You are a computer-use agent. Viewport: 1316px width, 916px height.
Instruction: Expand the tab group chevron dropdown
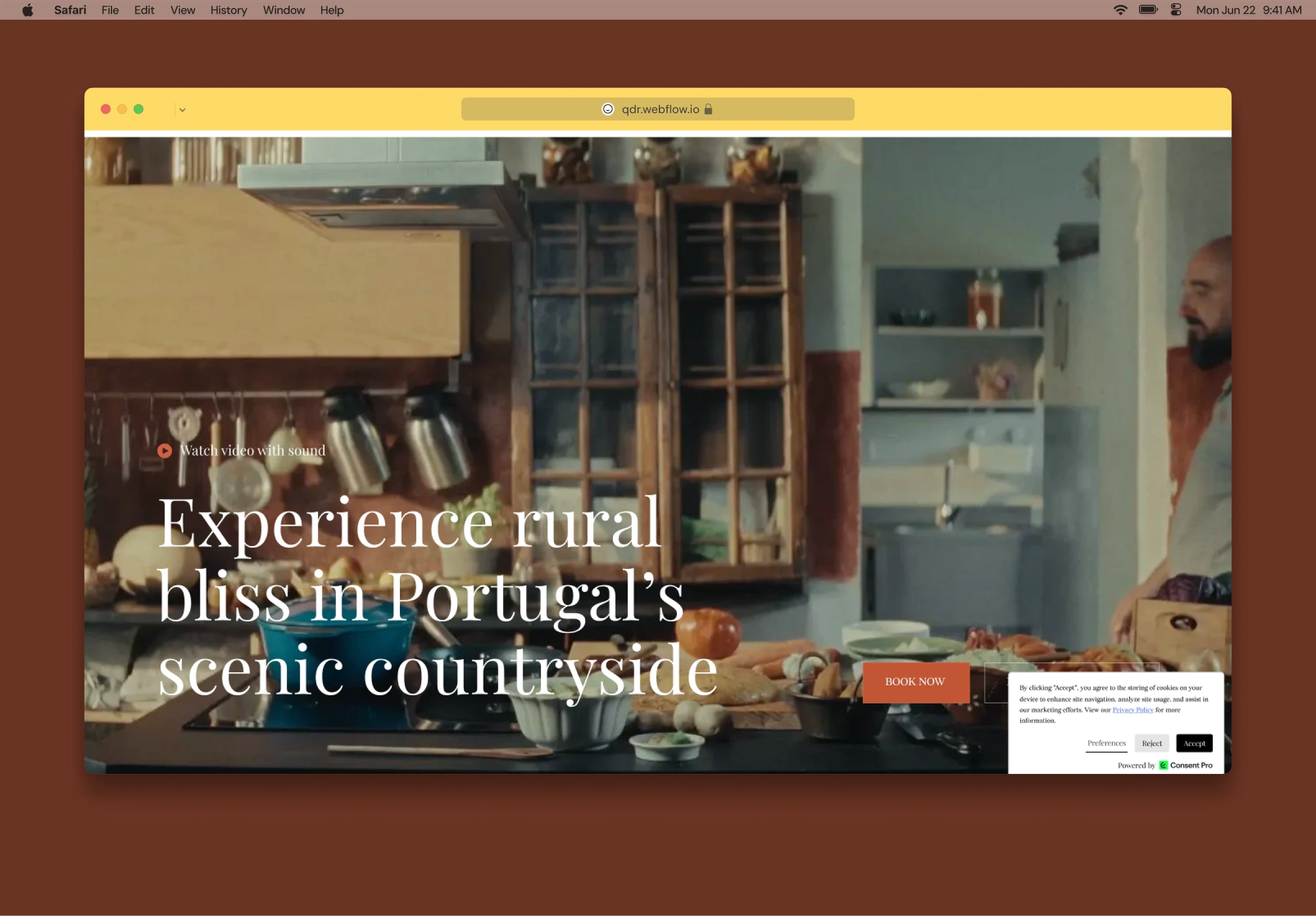(182, 109)
